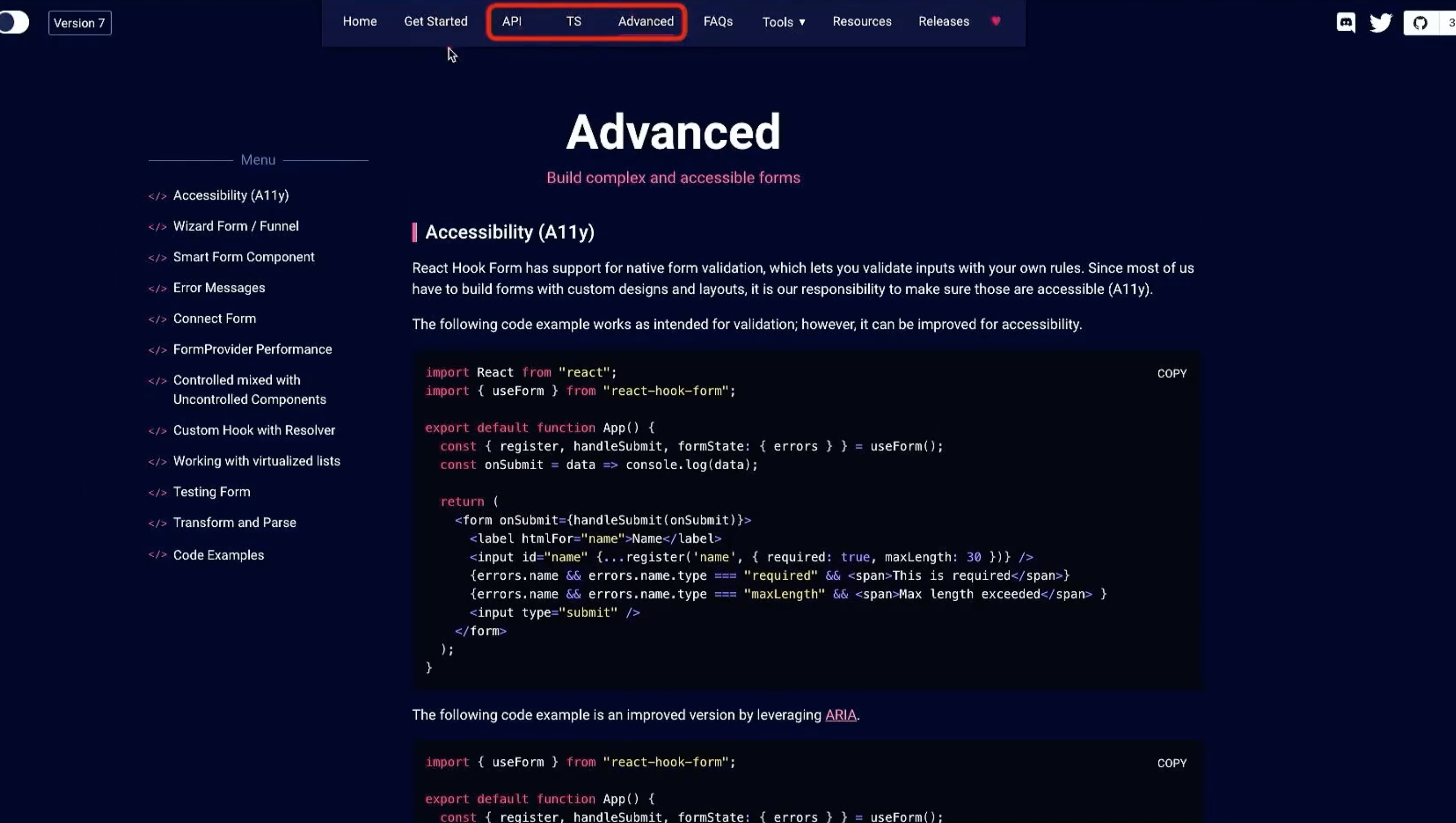Jump to Transform and Parse section
1456x823 pixels.
tap(235, 523)
